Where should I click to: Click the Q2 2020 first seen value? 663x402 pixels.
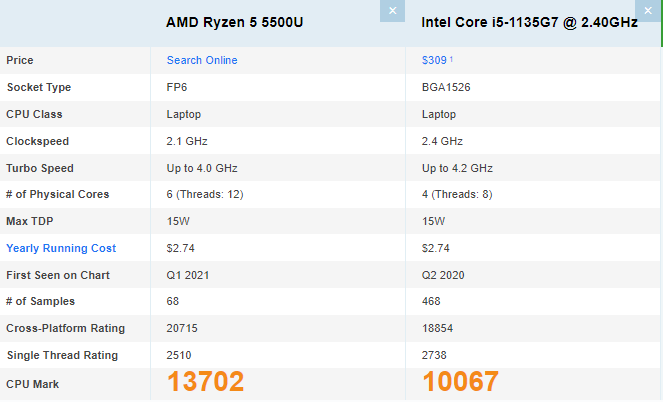443,276
